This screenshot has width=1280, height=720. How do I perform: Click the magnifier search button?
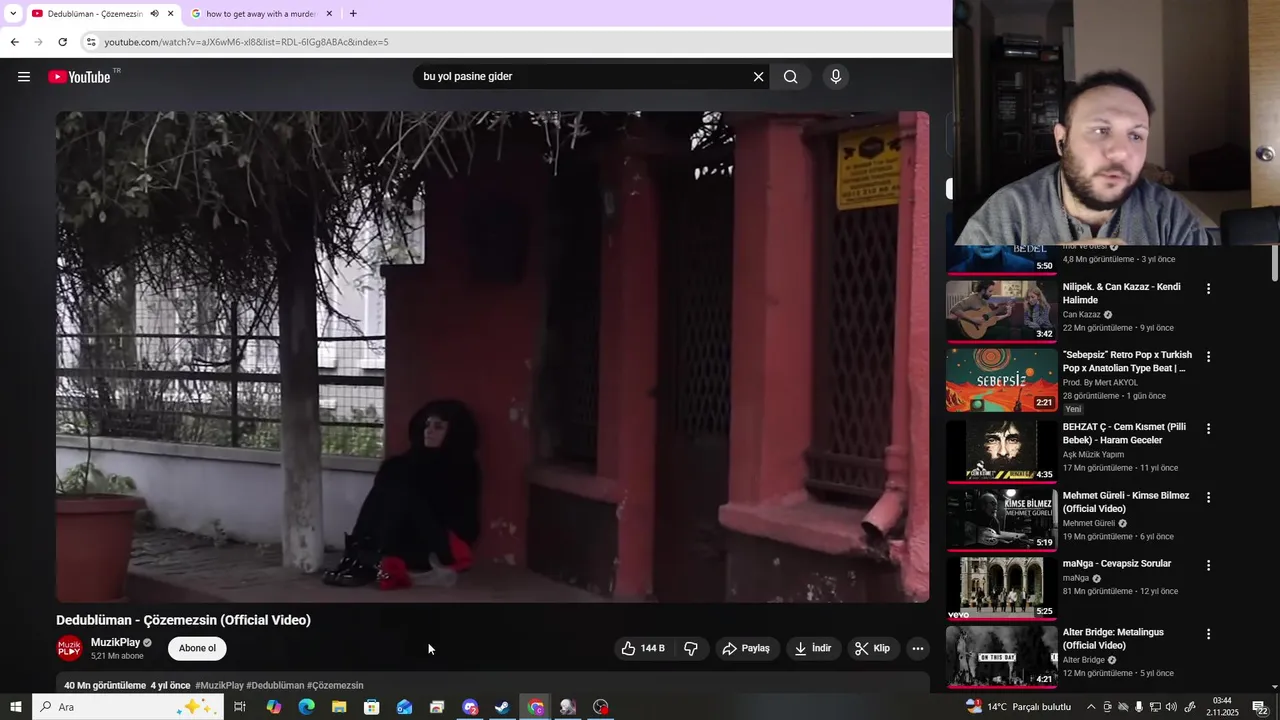coord(791,77)
